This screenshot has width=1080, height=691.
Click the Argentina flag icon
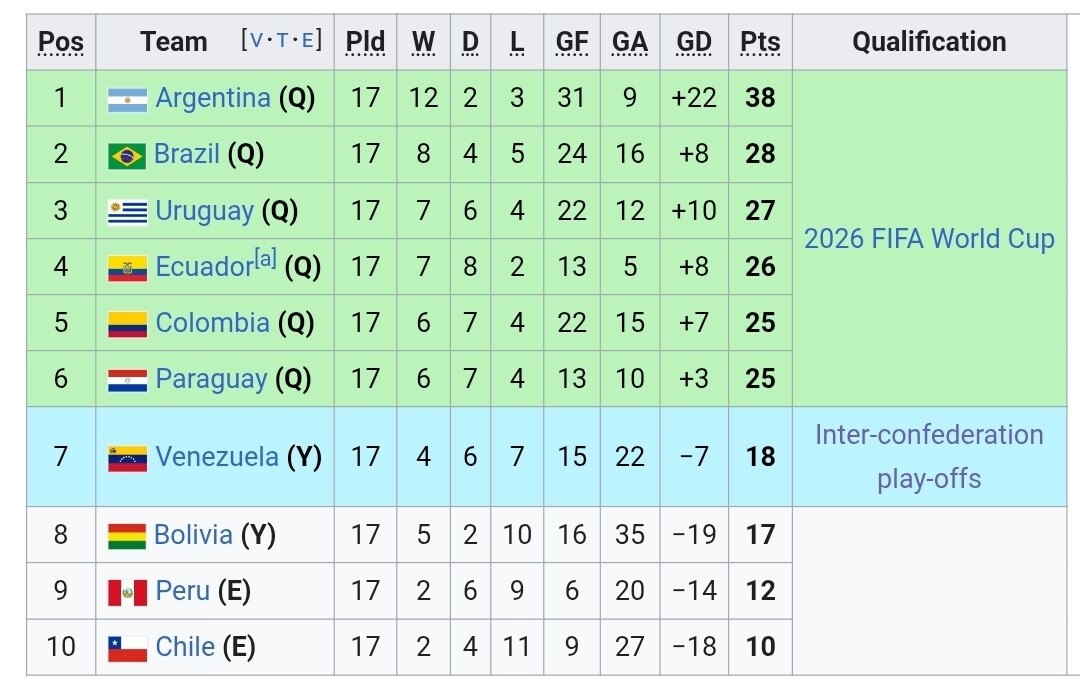[x=127, y=99]
